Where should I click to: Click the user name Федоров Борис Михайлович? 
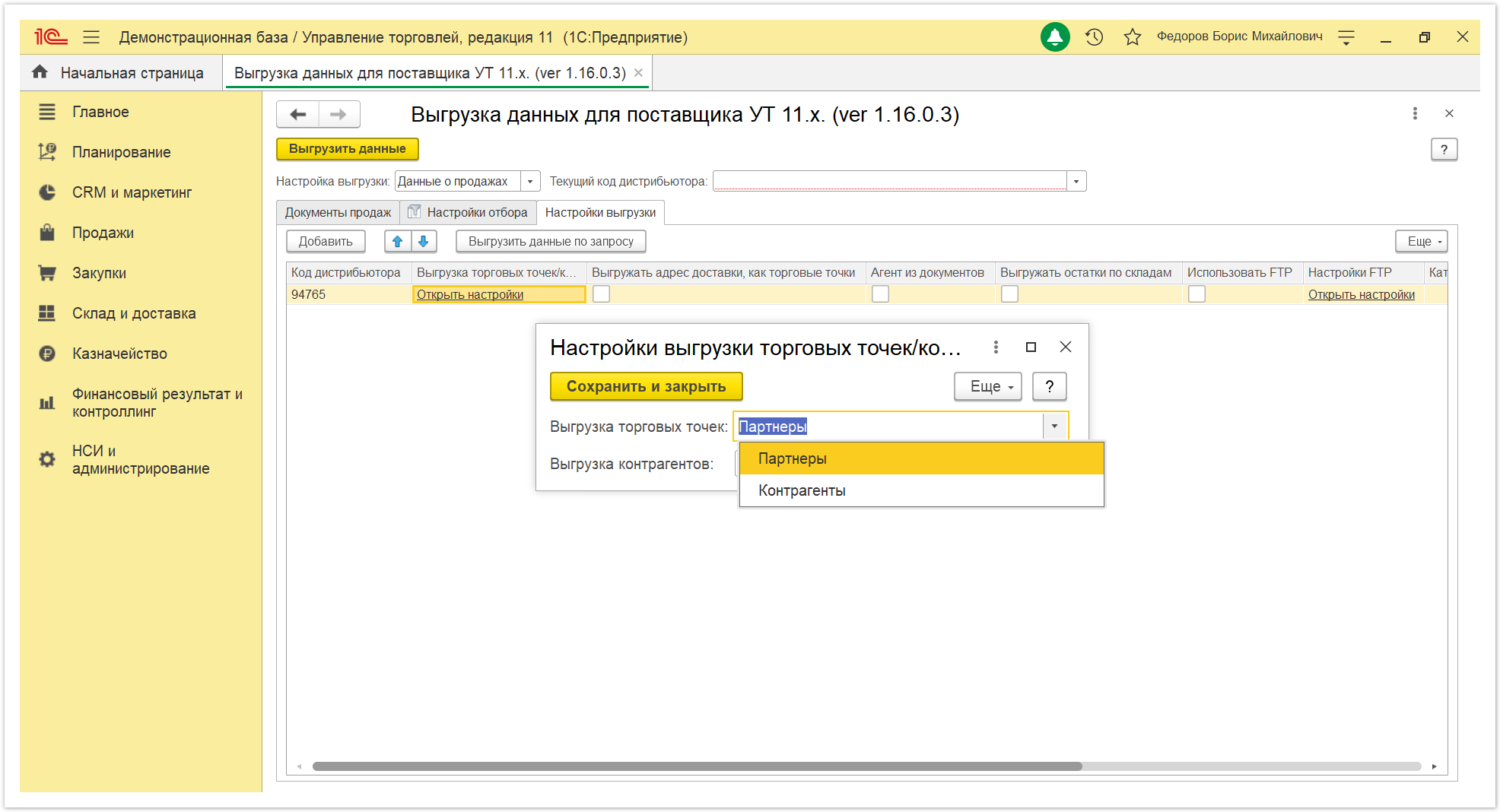(x=1239, y=36)
